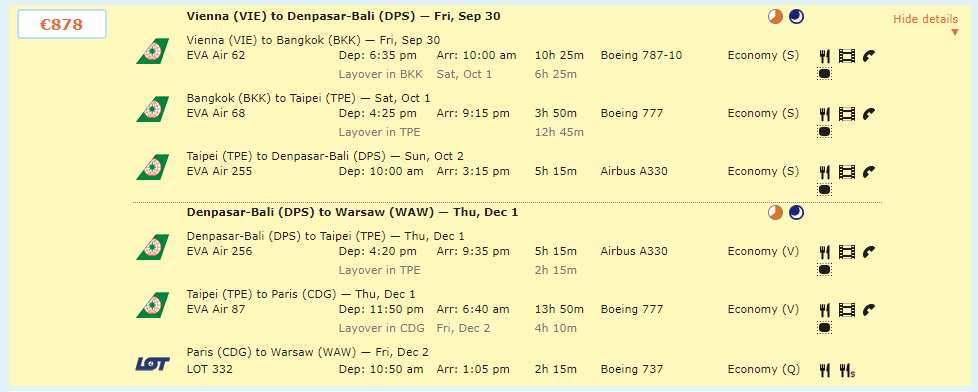
Task: Click the orange day-change icon for Denpasar to Warsaw
Action: click(775, 213)
